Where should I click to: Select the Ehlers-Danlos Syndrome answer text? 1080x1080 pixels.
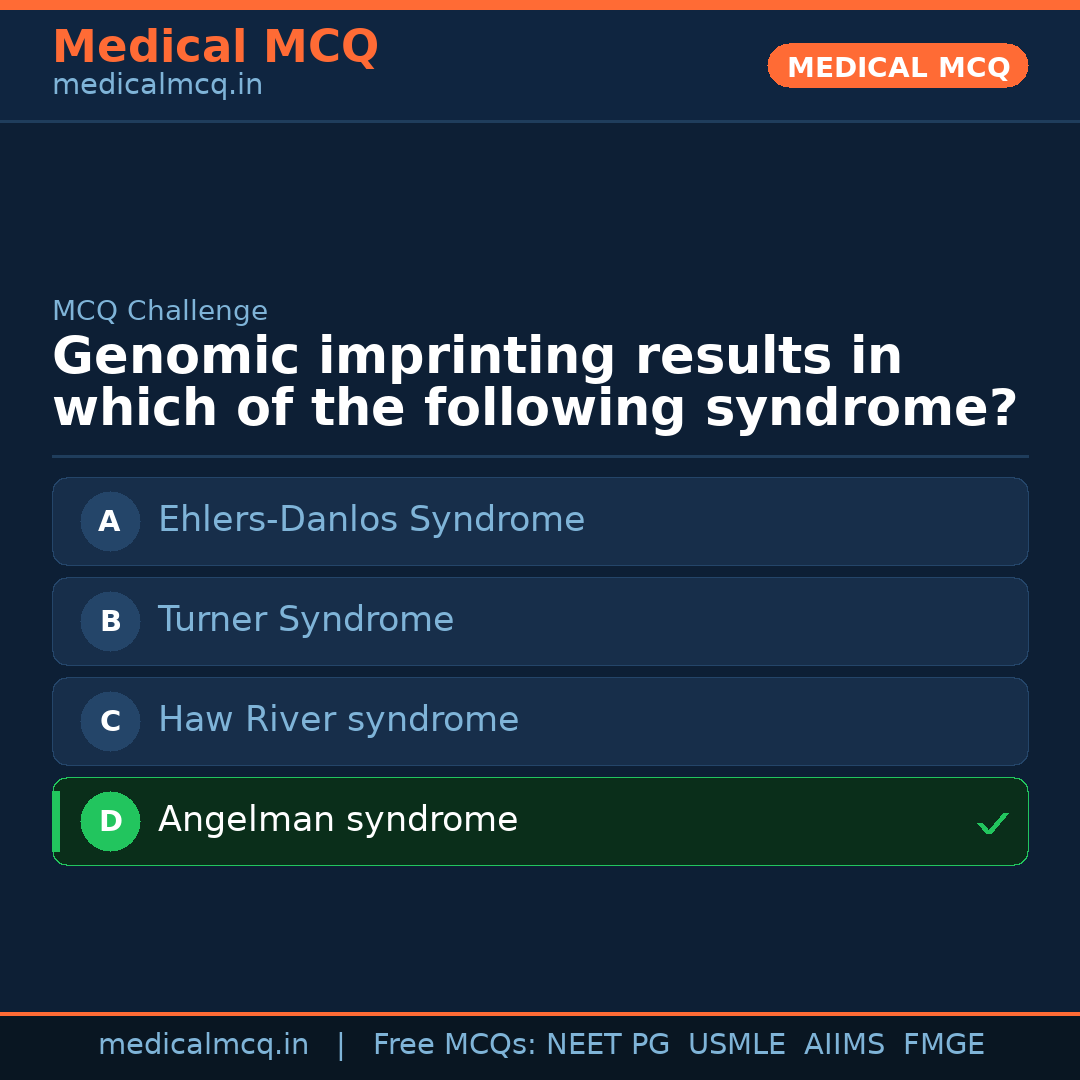371,520
